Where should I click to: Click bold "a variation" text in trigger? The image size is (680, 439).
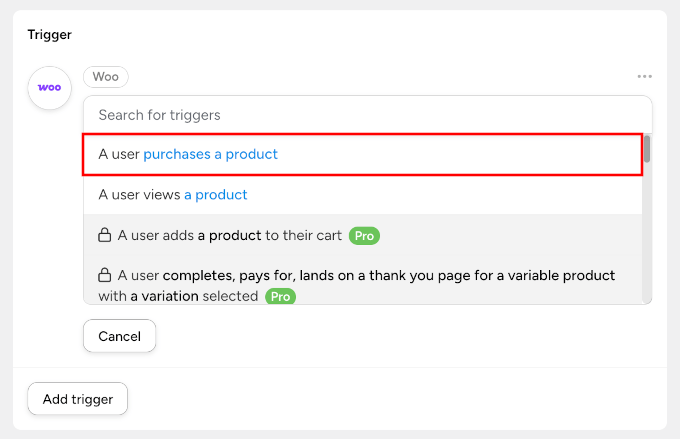click(164, 297)
